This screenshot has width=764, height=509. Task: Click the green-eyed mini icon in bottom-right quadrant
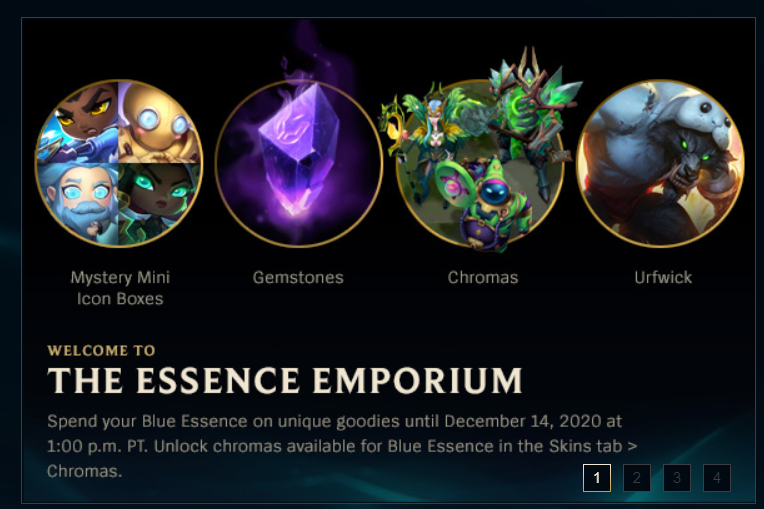coord(157,202)
